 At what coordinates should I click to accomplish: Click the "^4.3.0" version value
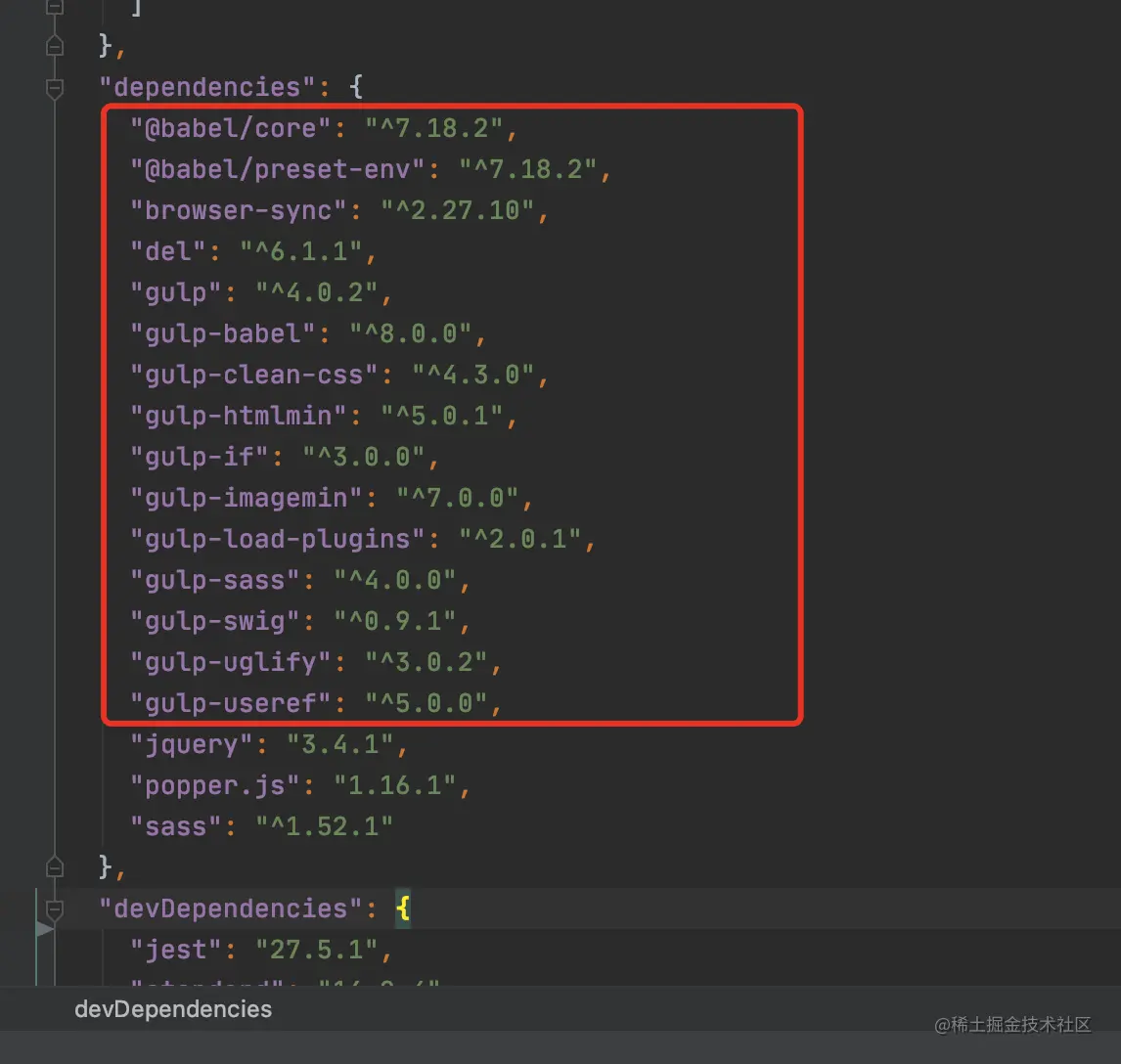pos(473,376)
